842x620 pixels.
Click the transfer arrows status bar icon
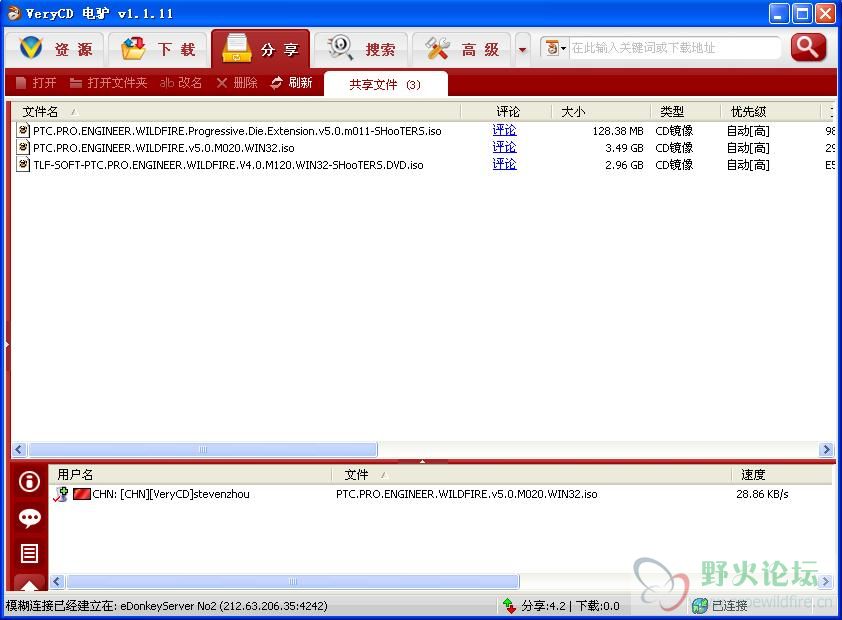pyautogui.click(x=509, y=606)
